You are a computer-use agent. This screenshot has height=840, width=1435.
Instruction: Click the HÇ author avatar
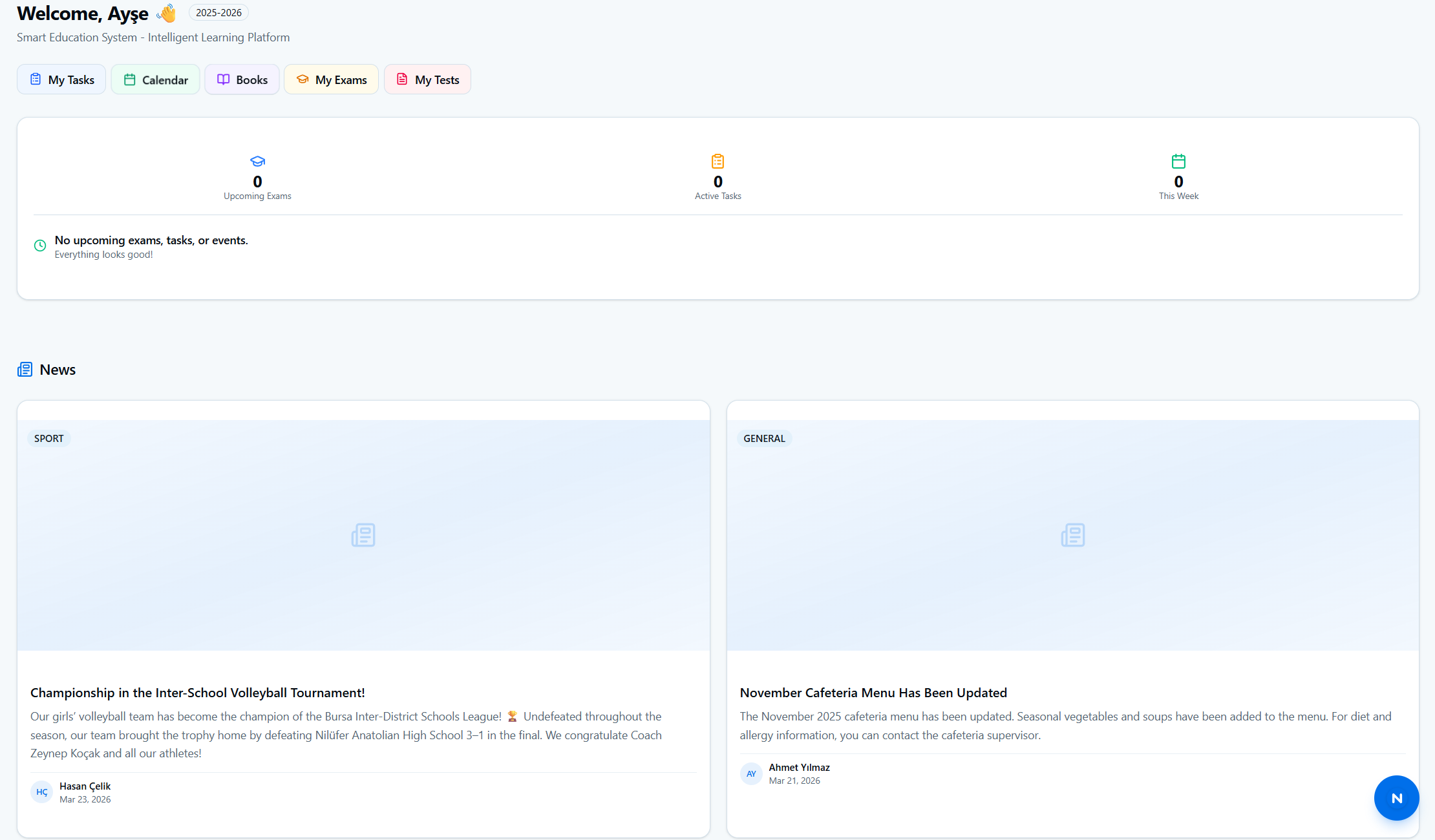click(x=41, y=792)
